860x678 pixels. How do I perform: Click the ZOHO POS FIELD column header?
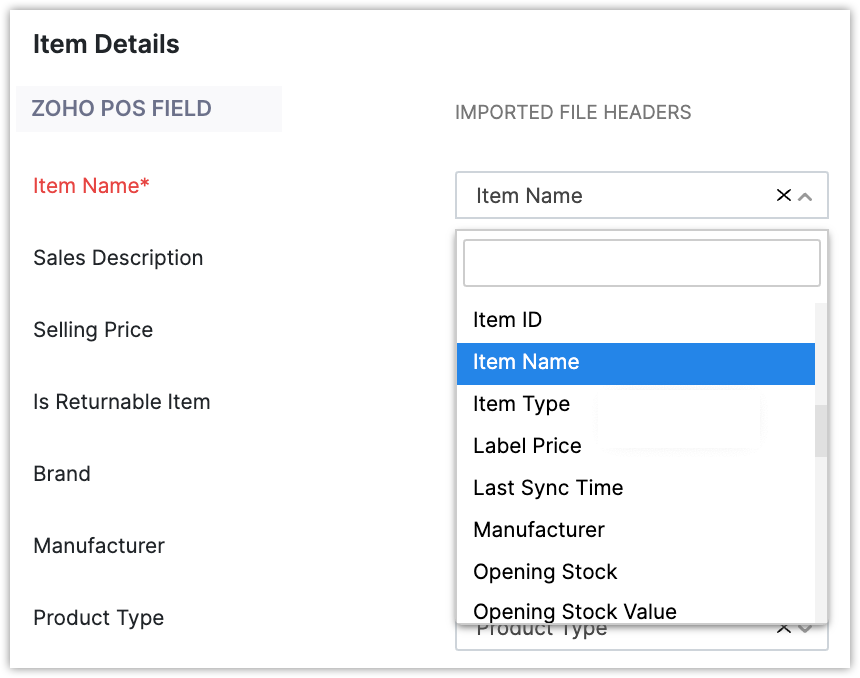(122, 108)
